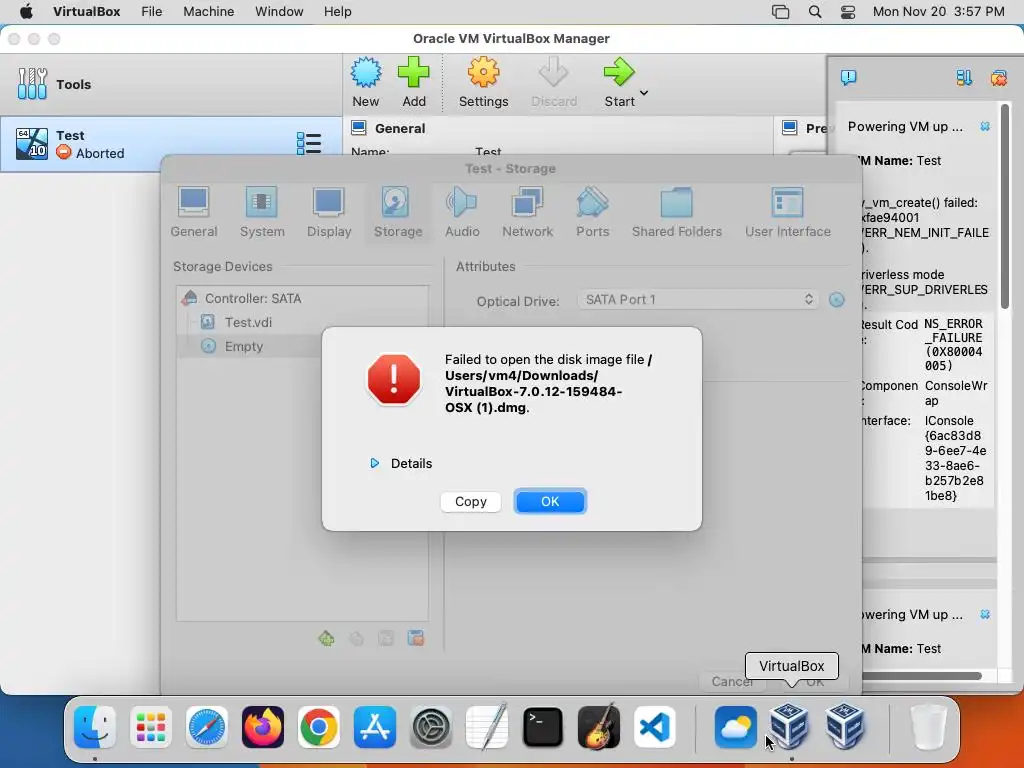Screen dimensions: 1024x768
Task: Open Launchpad from the Dock
Action: [151, 727]
